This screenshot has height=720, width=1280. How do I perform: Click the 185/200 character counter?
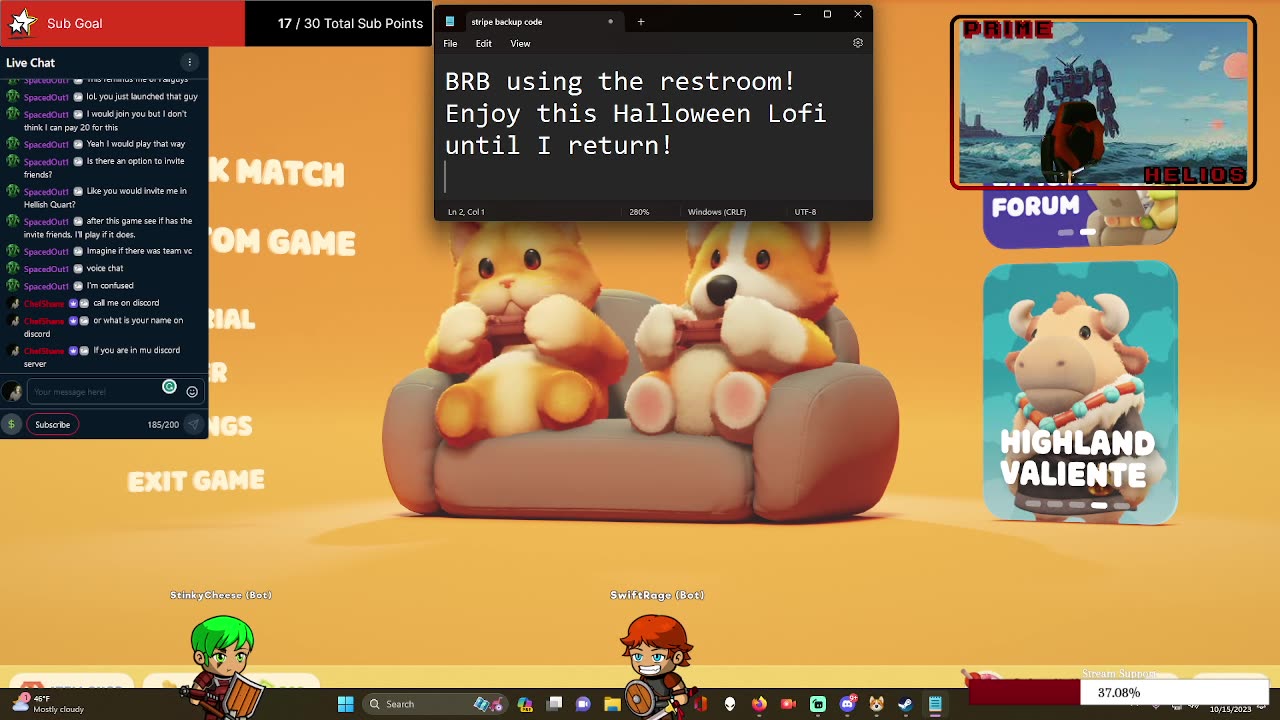tap(163, 425)
